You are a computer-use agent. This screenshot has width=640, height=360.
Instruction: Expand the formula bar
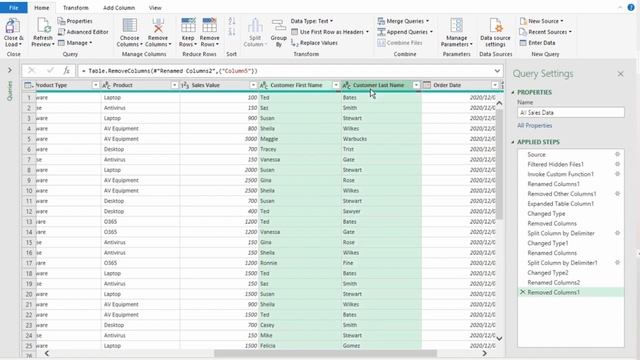click(497, 71)
